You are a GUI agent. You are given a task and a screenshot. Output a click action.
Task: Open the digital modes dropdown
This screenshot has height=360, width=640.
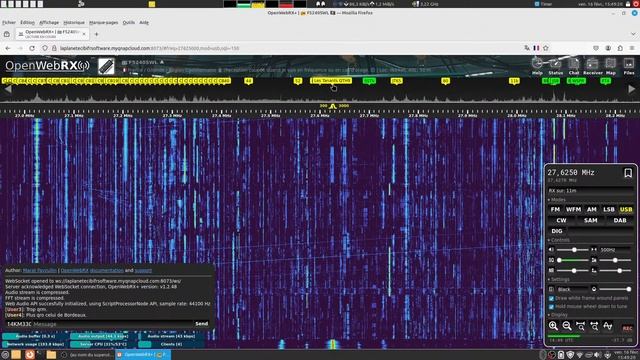click(600, 231)
